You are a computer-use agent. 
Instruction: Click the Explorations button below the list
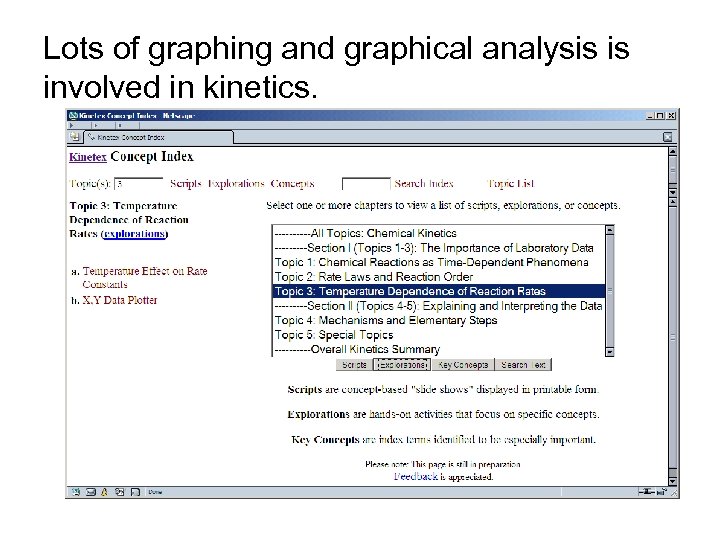pos(402,365)
